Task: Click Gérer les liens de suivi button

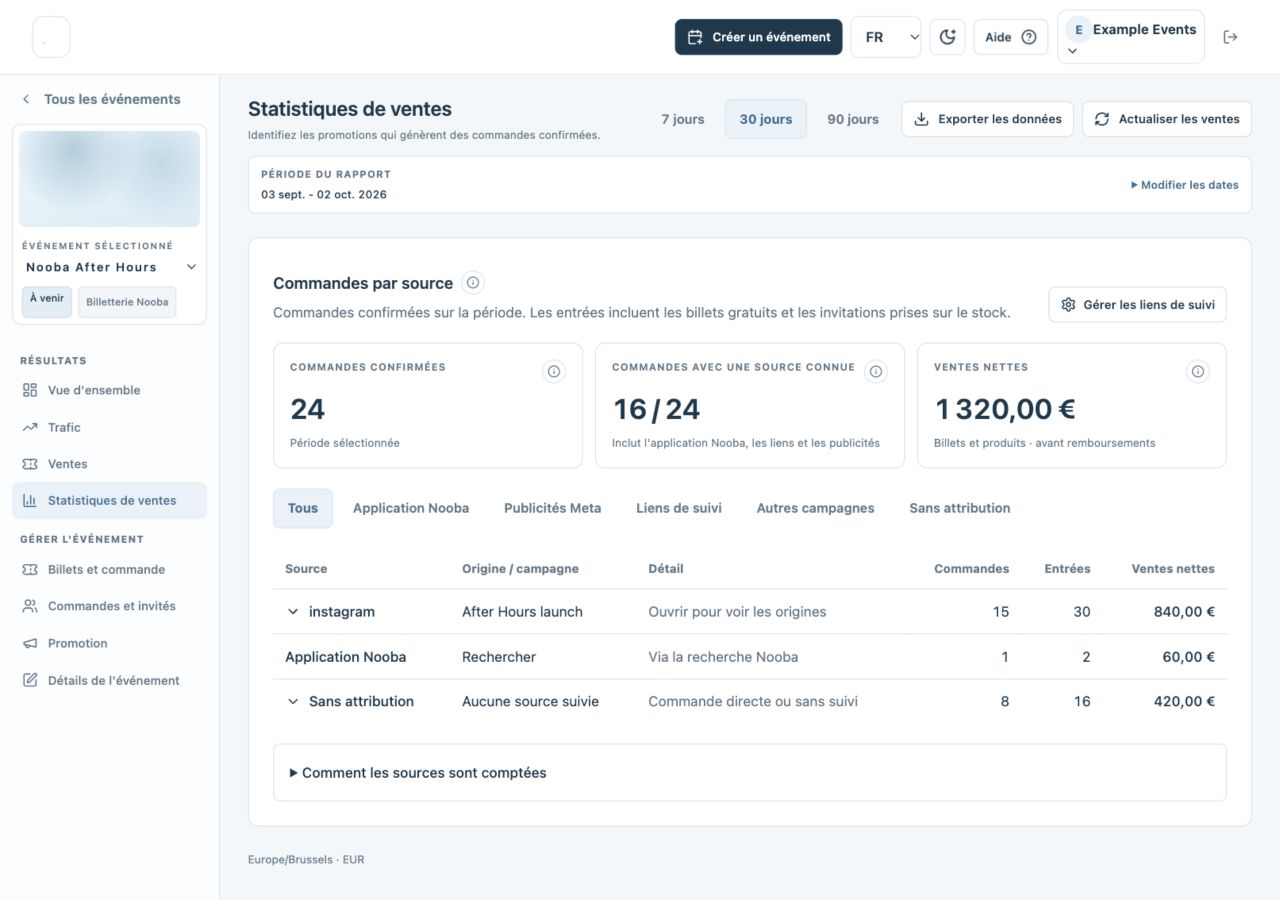Action: (x=1138, y=305)
